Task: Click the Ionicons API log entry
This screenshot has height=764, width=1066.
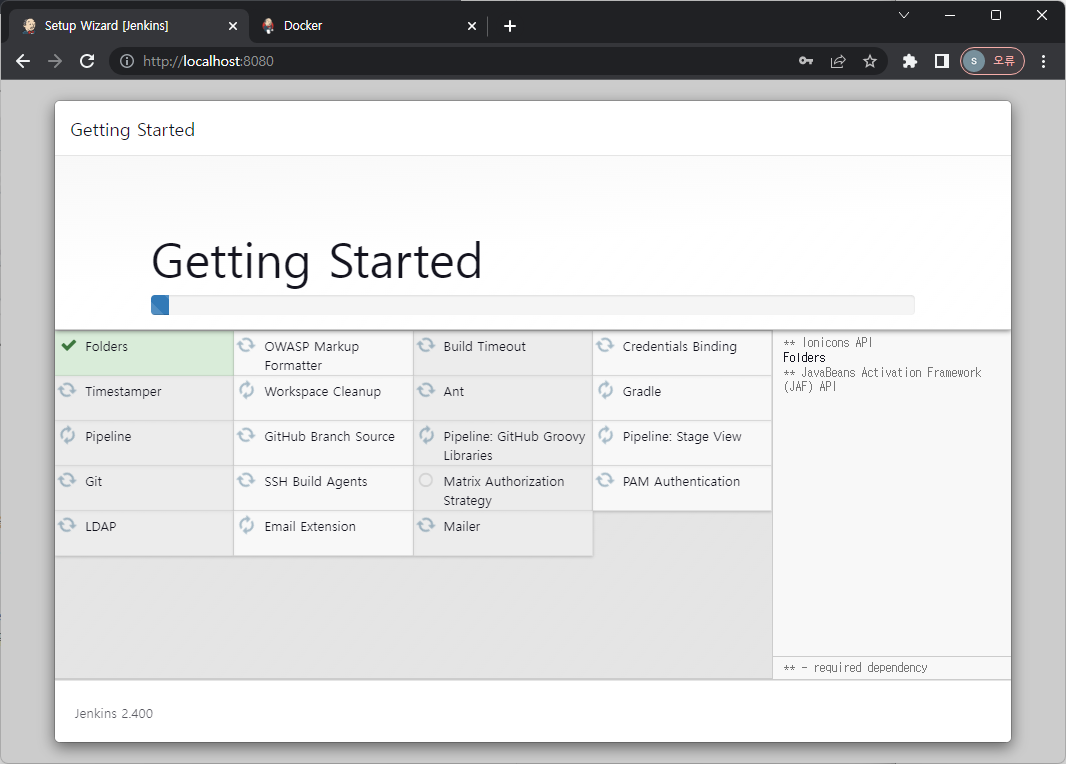Action: coord(827,343)
